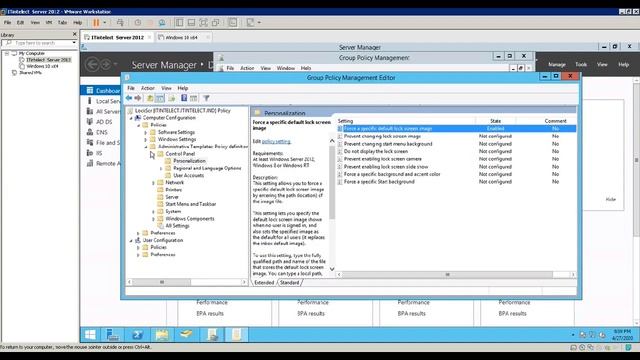Open the Help icon in Editor toolbar
640x360 pixels.
(x=184, y=98)
